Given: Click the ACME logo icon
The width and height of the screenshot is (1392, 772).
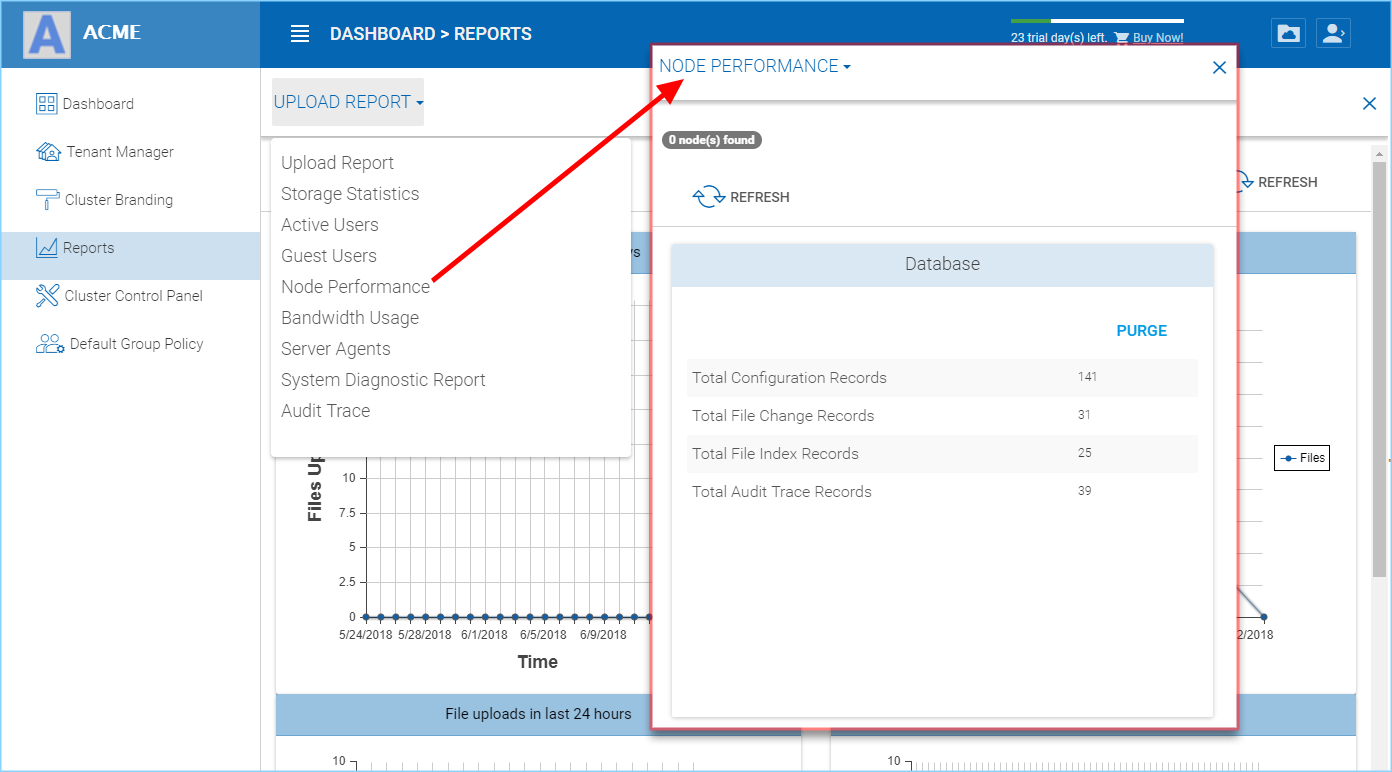Looking at the screenshot, I should [x=47, y=34].
